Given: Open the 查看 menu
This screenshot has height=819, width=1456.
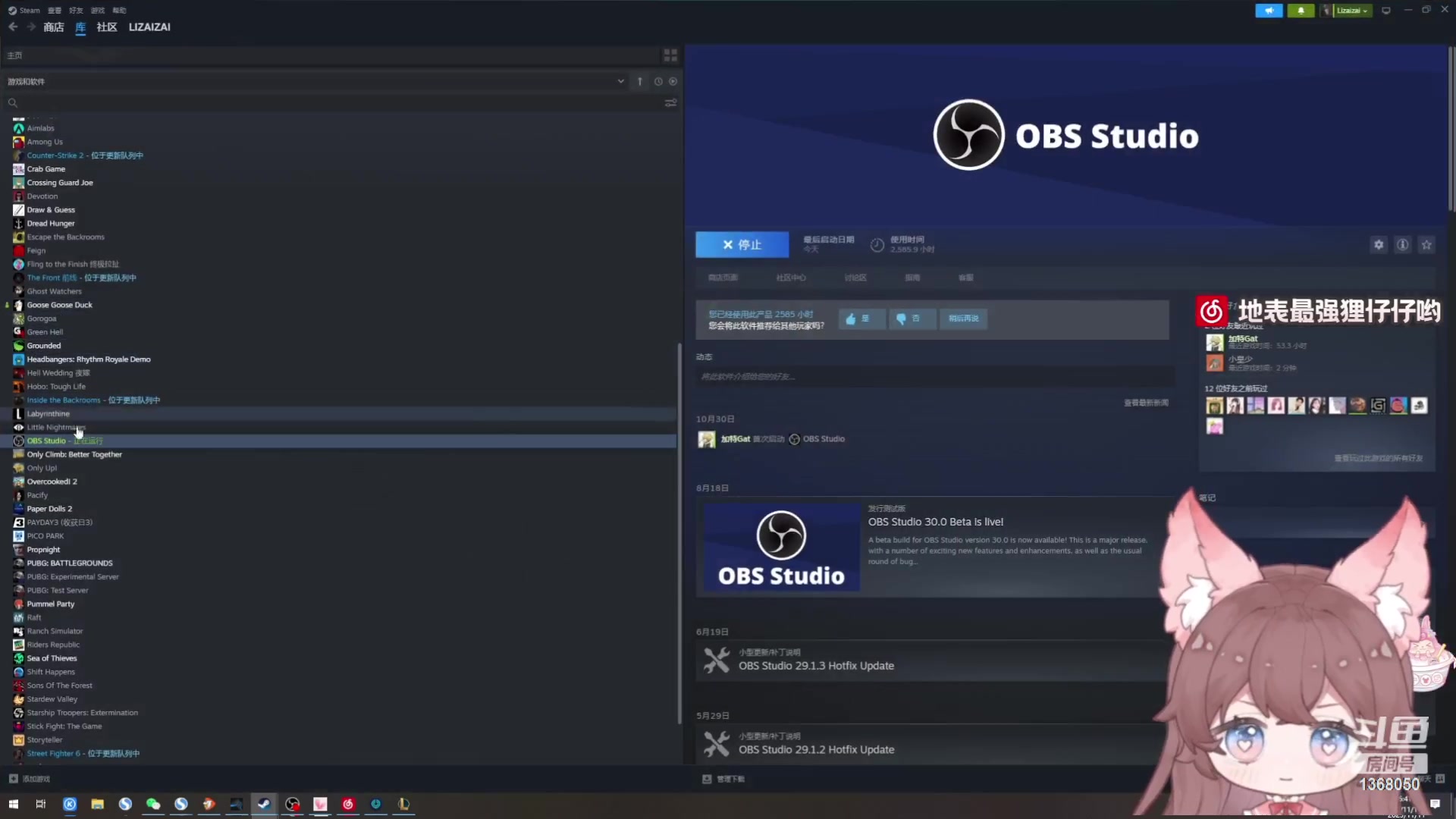Looking at the screenshot, I should tap(55, 11).
